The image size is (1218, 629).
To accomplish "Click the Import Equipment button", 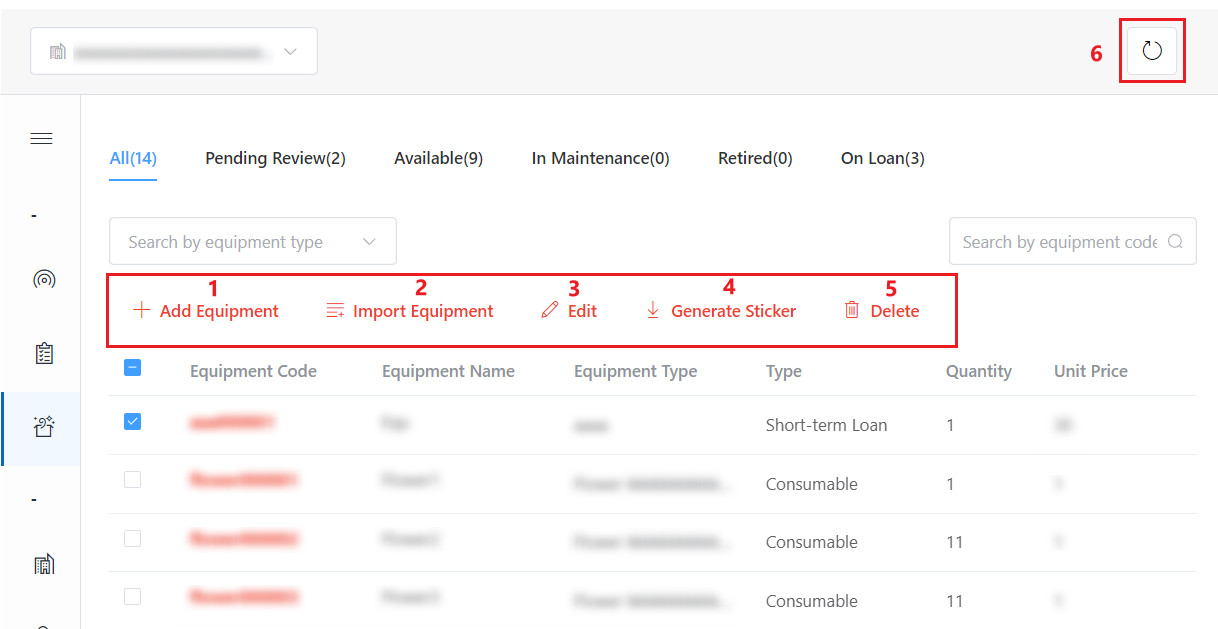I will point(410,311).
